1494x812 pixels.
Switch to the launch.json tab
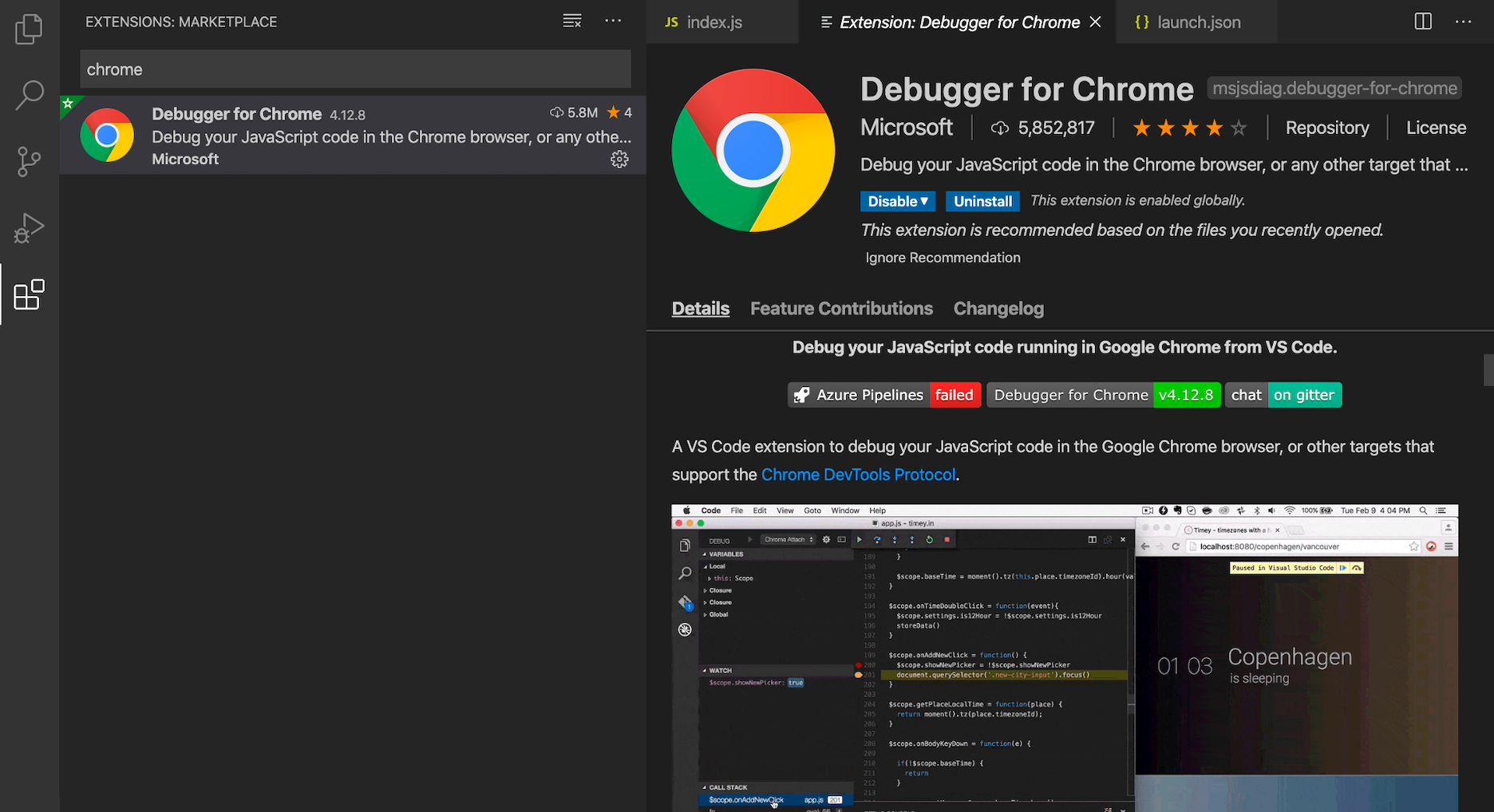1198,22
